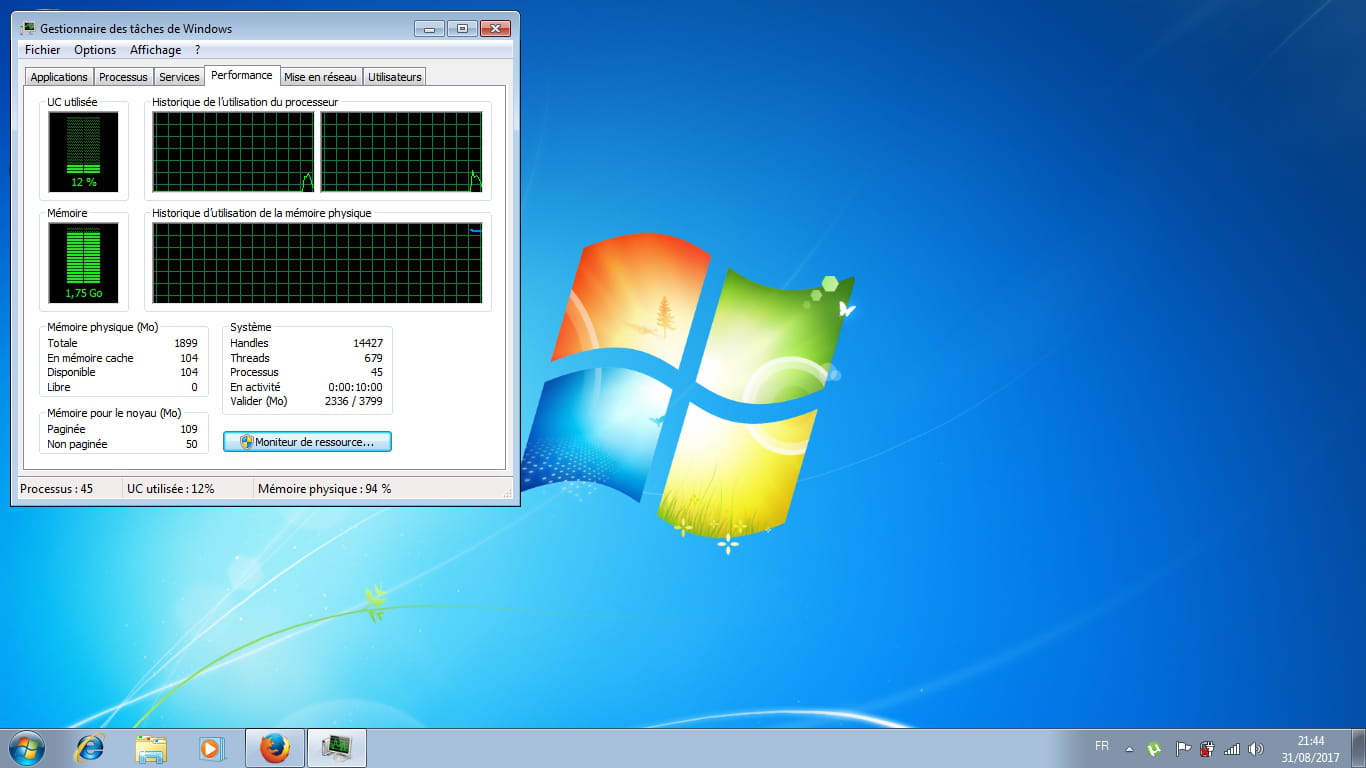
Task: Click the Valider value 2336 / 3799
Action: pyautogui.click(x=354, y=401)
